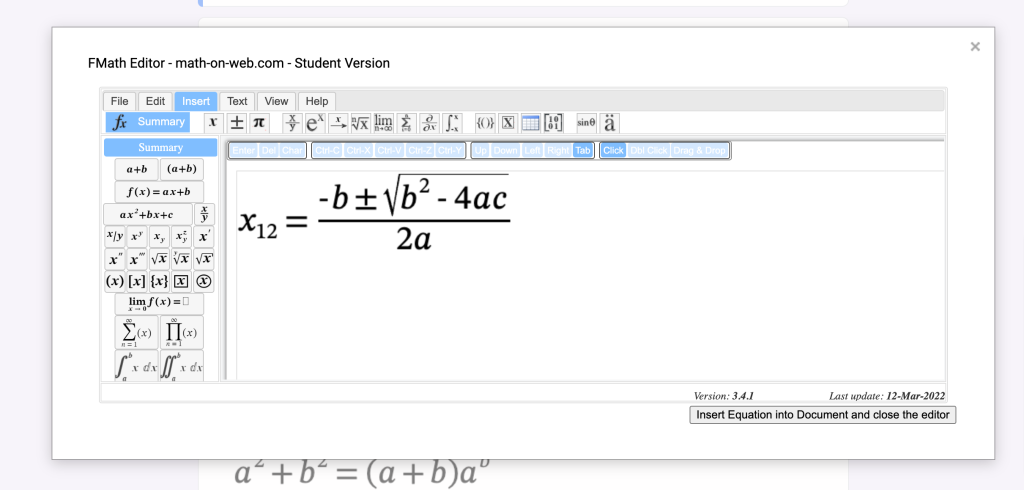Pick the partial derivative toolbar icon
The image size is (1024, 490).
[x=428, y=122]
